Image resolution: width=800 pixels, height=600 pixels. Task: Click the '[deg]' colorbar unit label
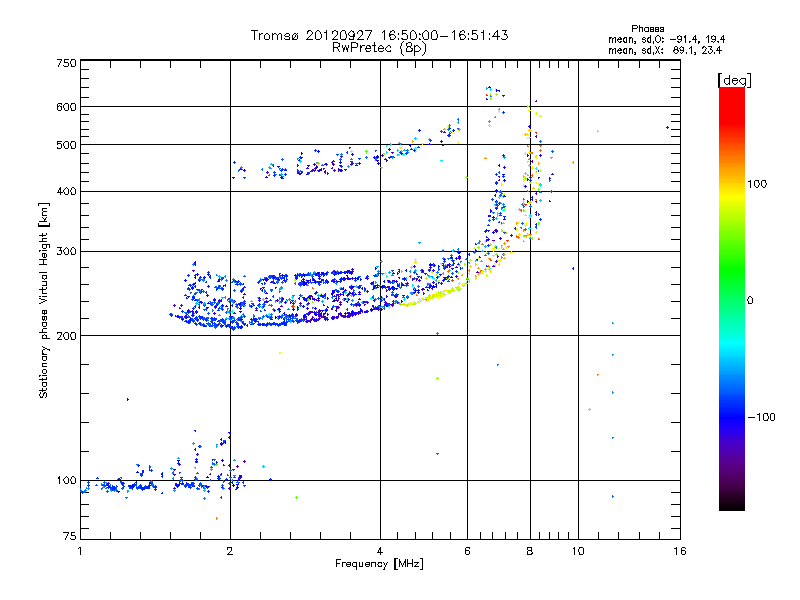734,80
